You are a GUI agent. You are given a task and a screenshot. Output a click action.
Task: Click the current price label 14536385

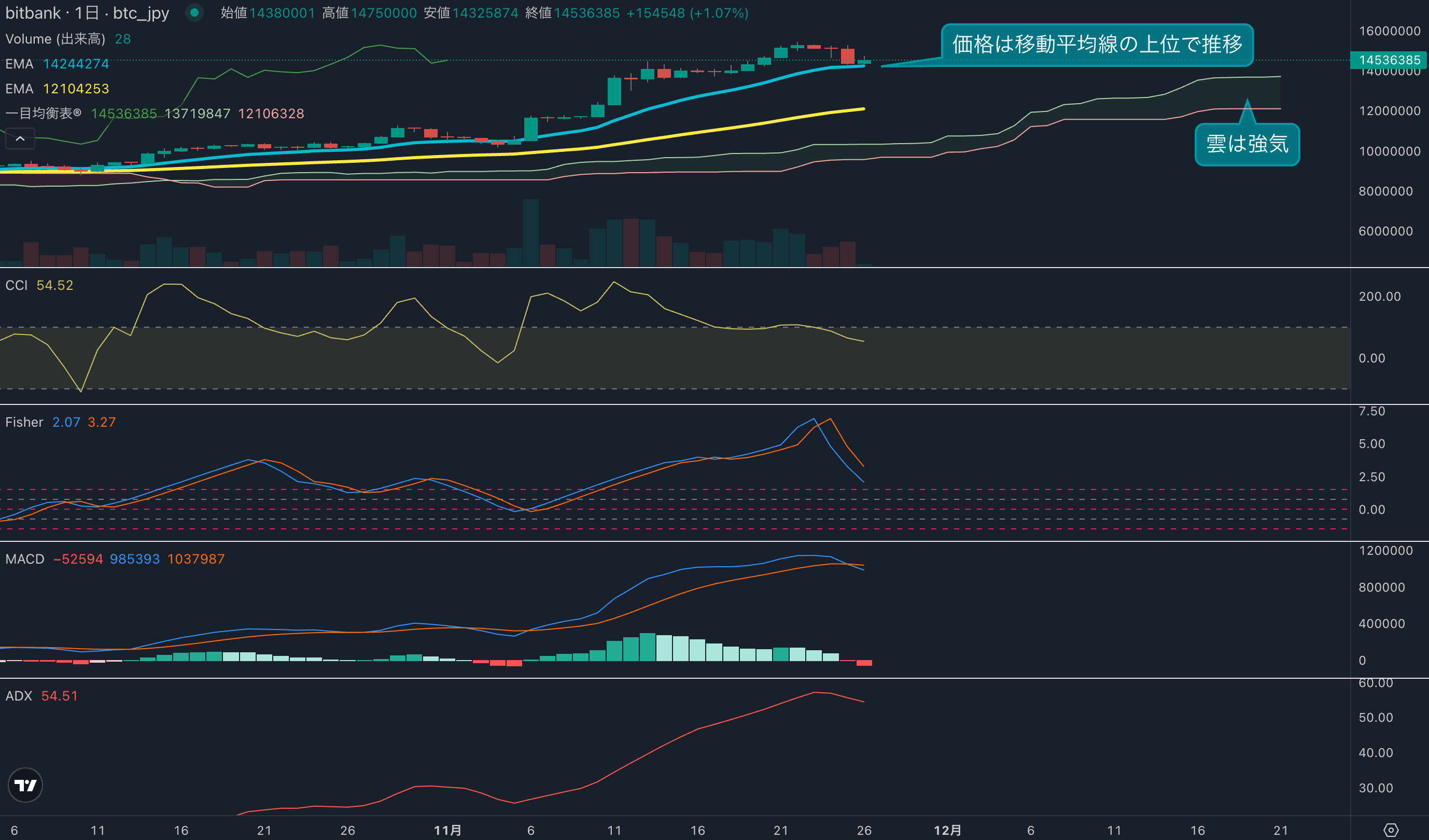(x=1389, y=60)
